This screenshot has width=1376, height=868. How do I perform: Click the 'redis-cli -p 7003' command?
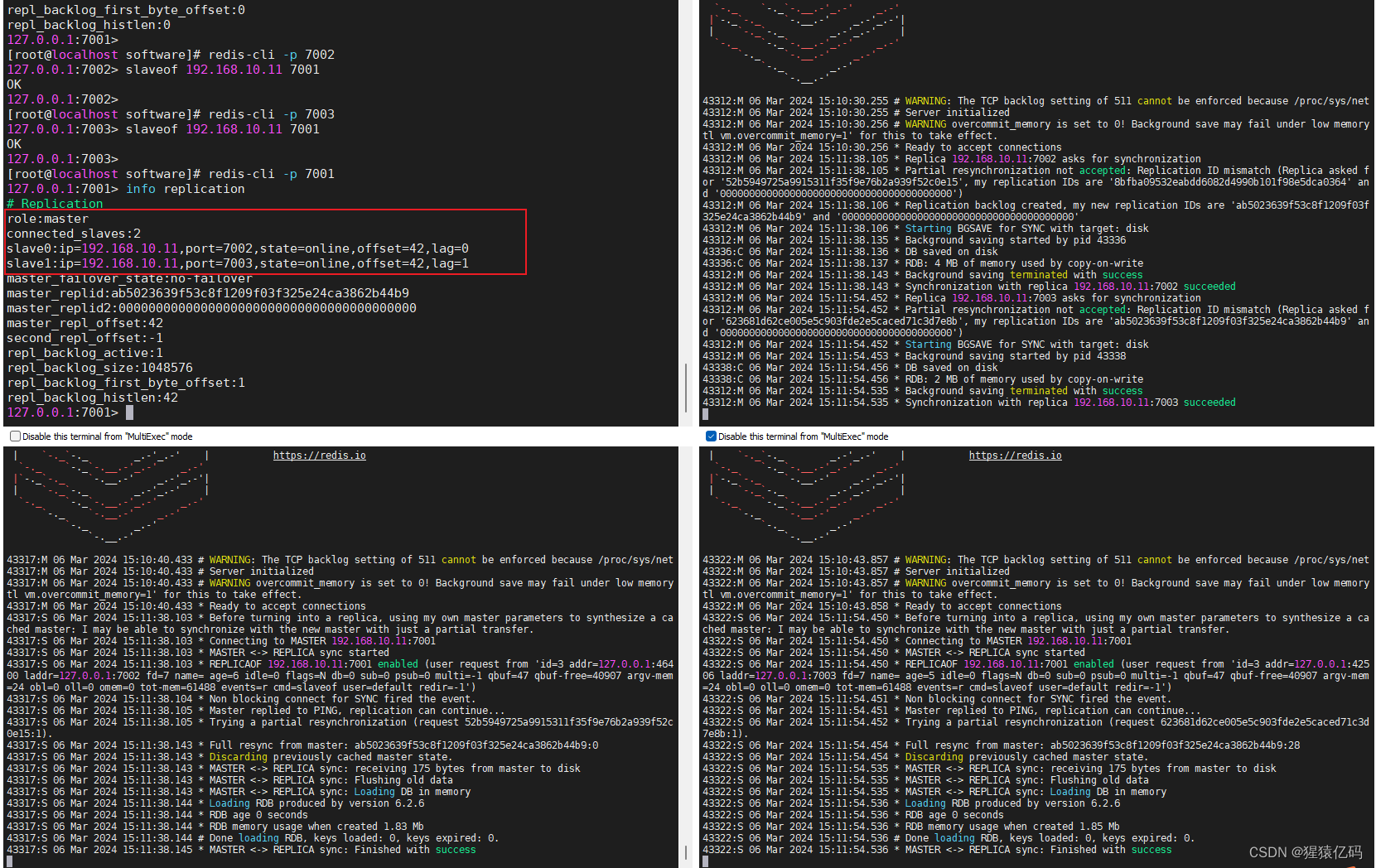272,114
